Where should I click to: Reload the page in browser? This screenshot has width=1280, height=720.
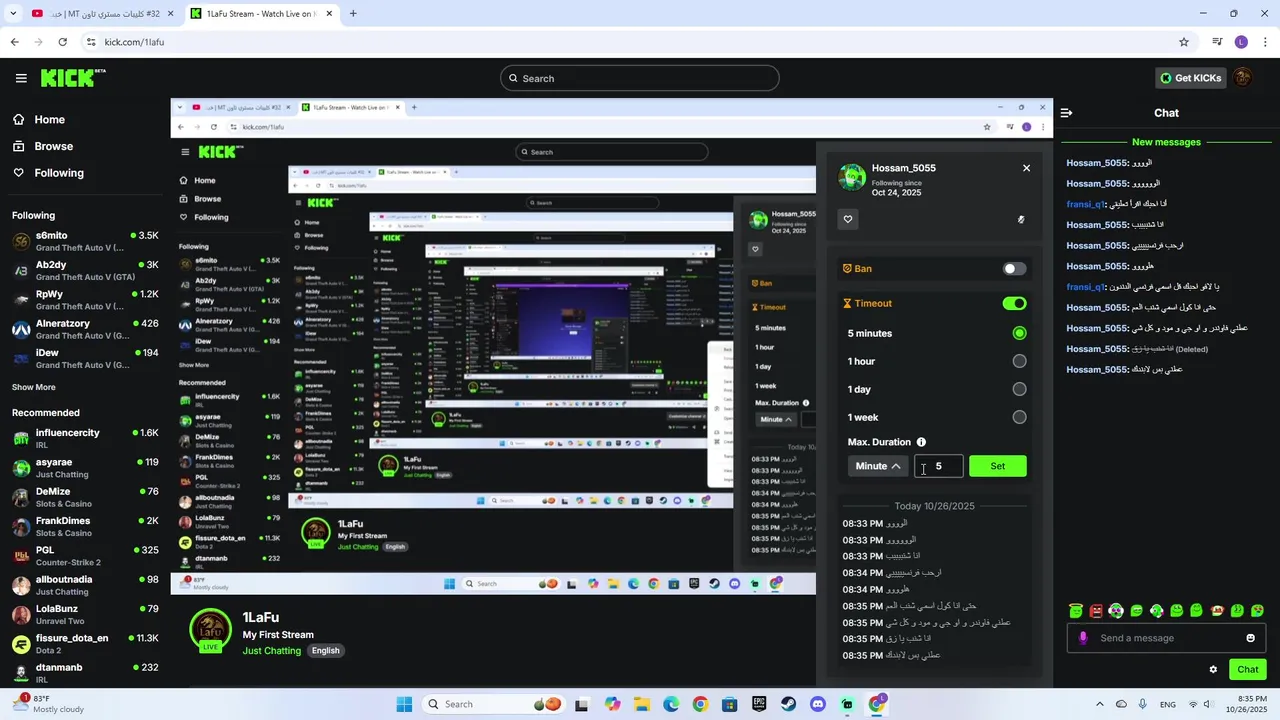click(62, 42)
